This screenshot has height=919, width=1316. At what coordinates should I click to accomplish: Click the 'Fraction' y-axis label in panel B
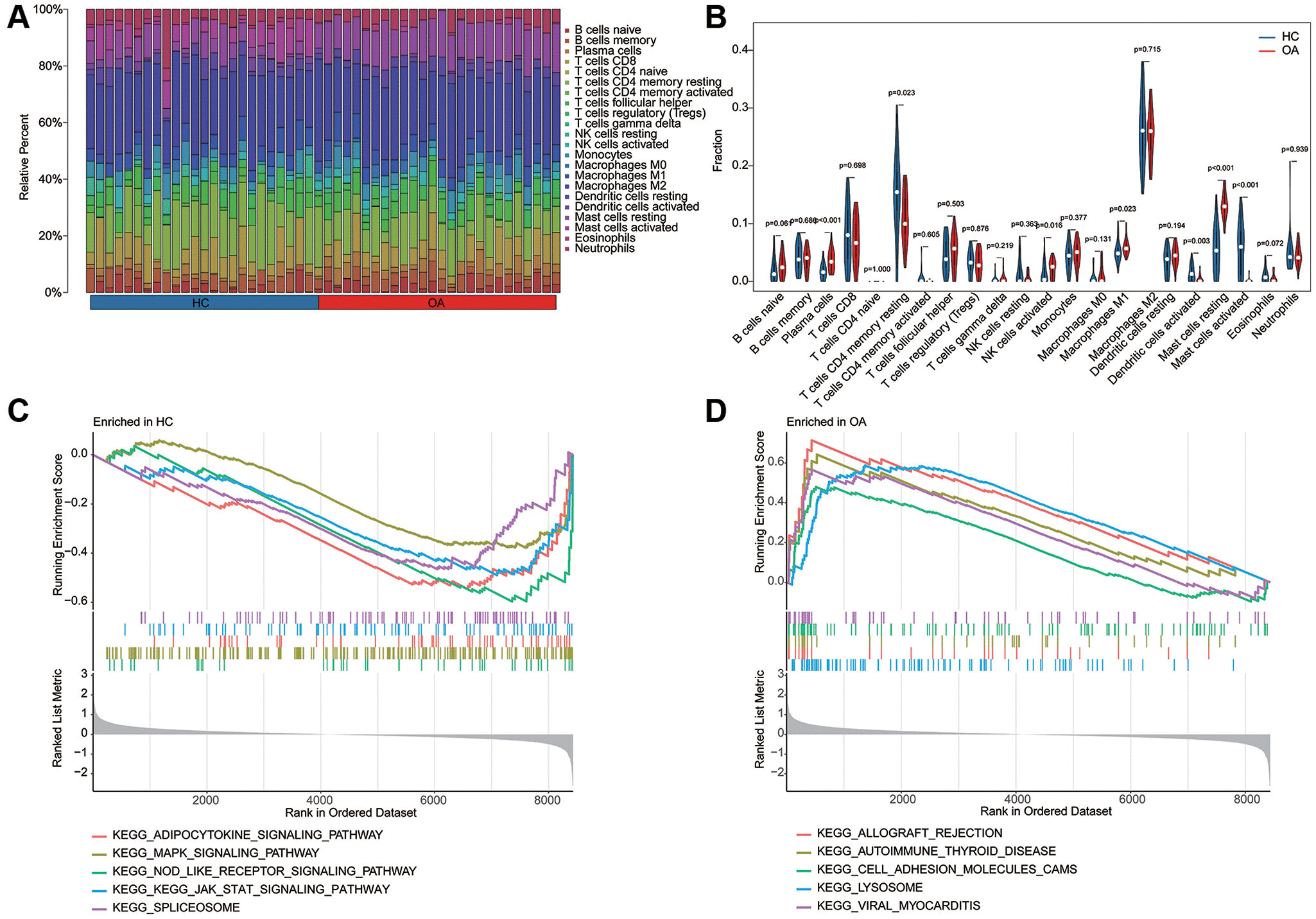tap(718, 151)
